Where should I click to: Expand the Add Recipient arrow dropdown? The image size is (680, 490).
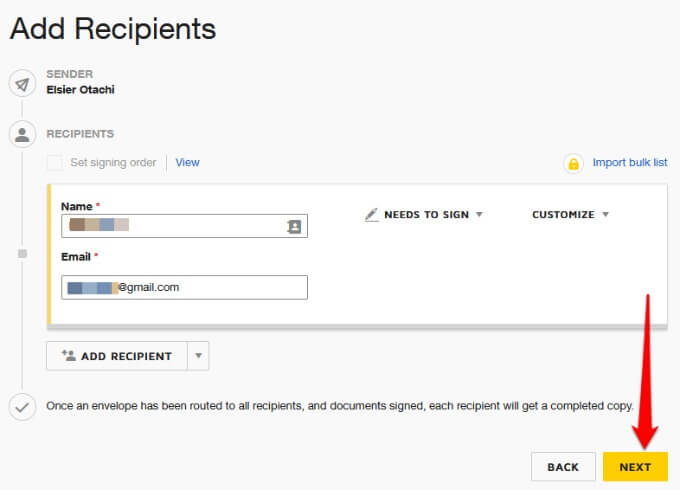198,356
